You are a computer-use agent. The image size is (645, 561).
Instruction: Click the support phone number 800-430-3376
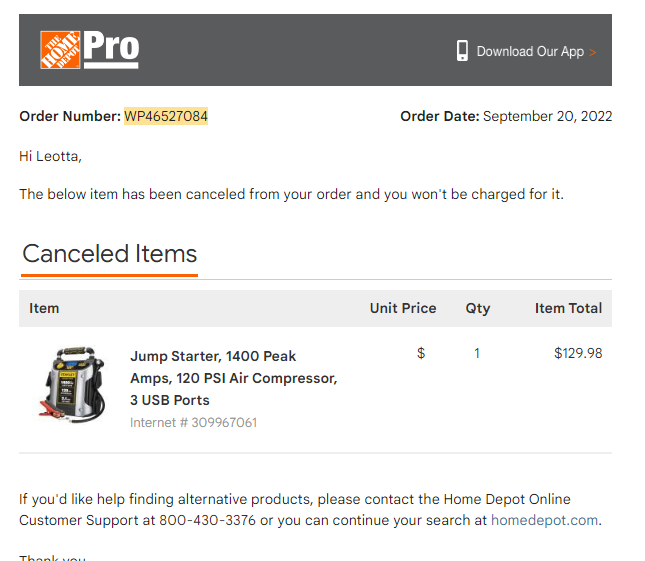(207, 520)
